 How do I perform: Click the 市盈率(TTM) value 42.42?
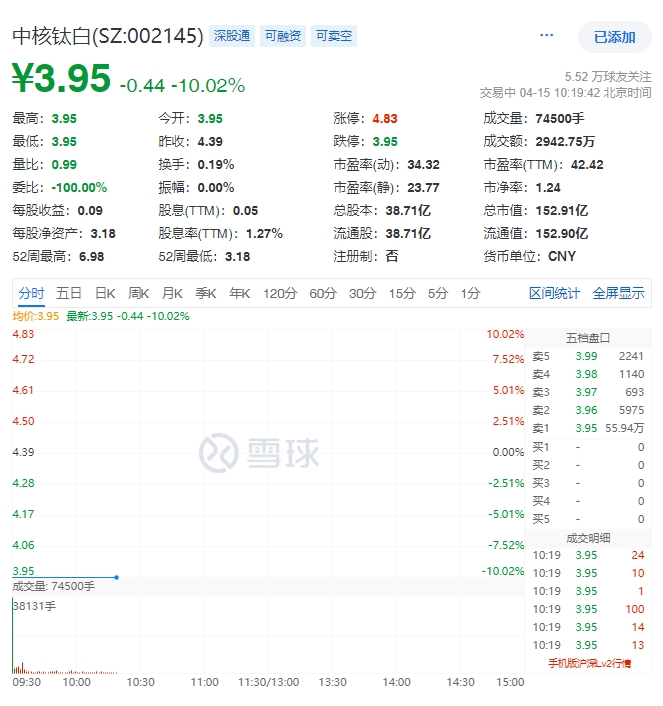click(x=587, y=165)
